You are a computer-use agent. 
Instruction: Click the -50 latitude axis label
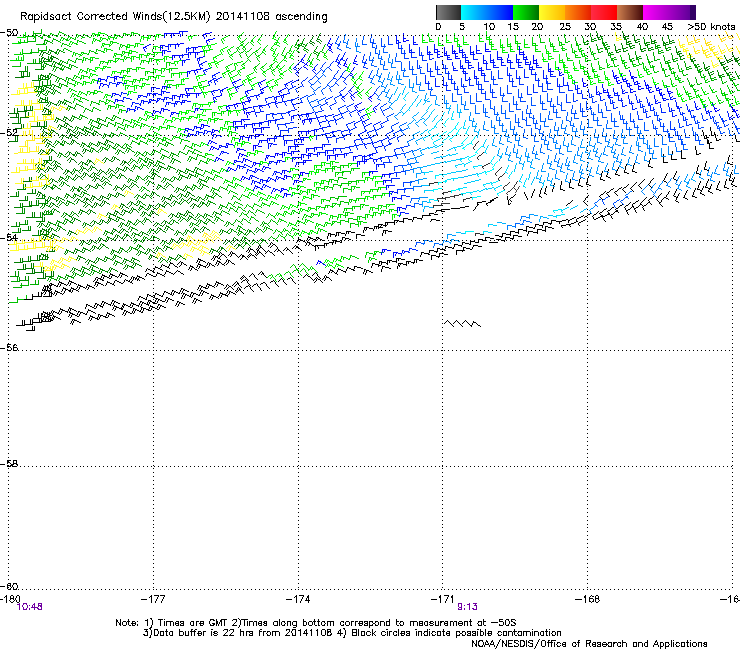coord(9,33)
